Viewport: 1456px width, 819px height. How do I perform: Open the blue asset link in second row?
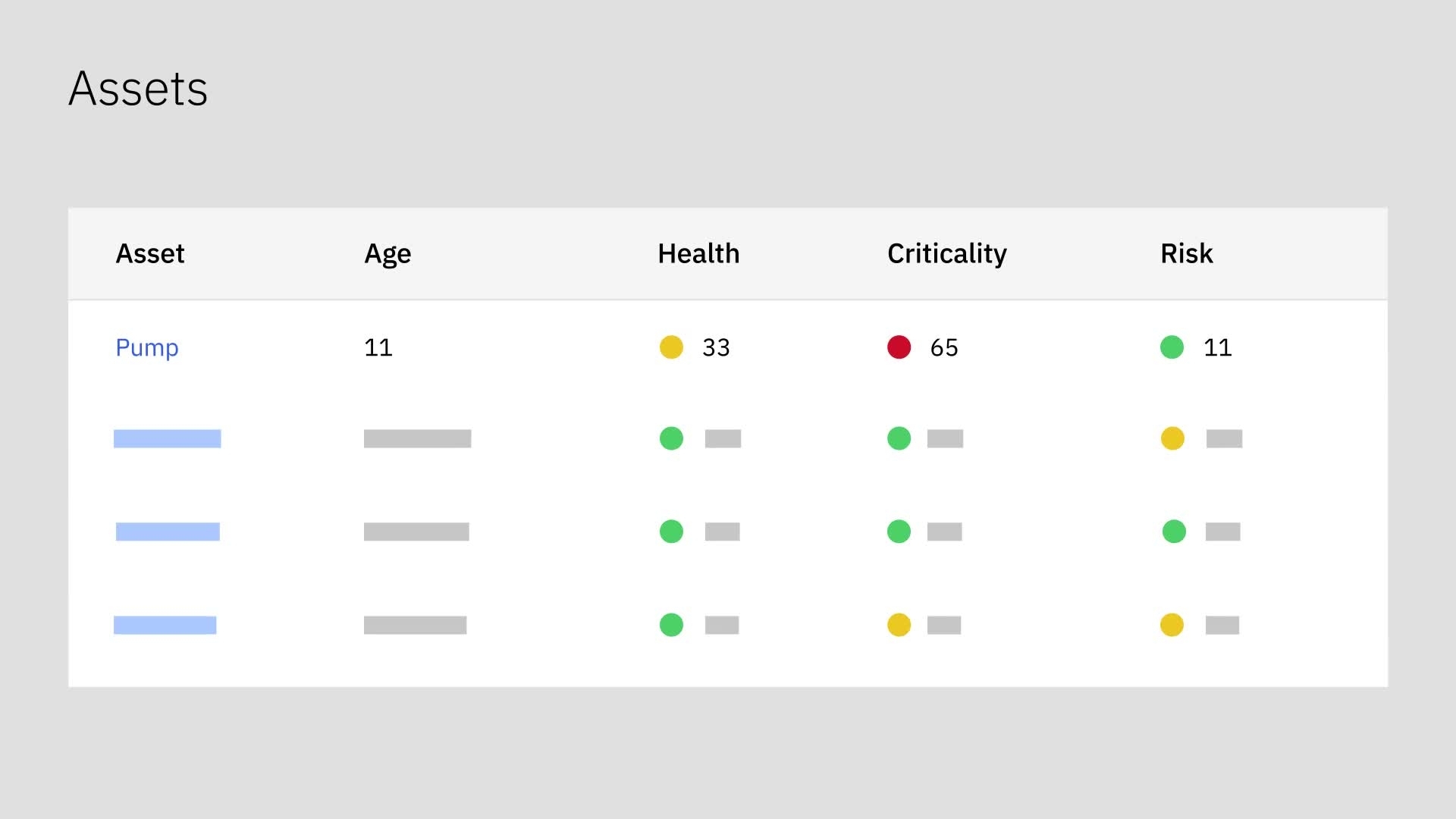click(168, 438)
